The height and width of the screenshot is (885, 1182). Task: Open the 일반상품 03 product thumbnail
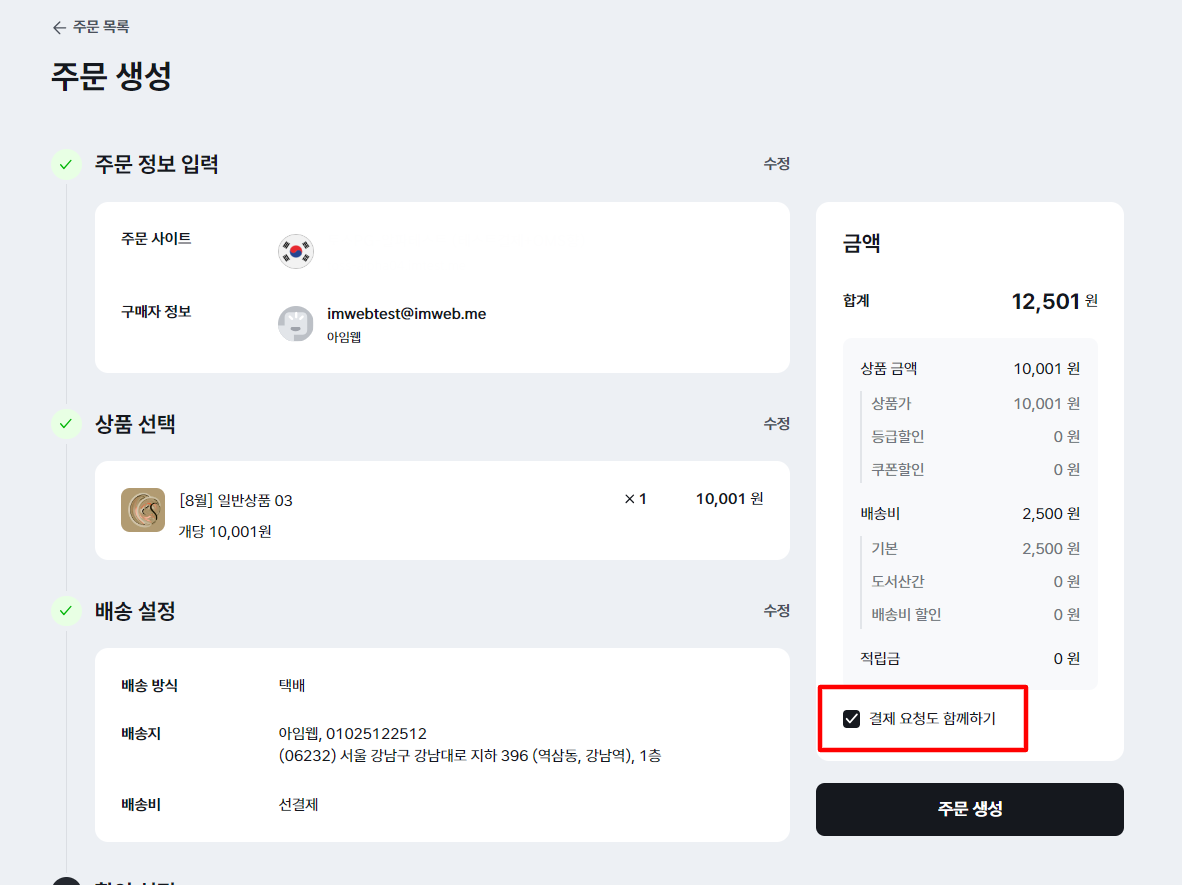point(143,510)
